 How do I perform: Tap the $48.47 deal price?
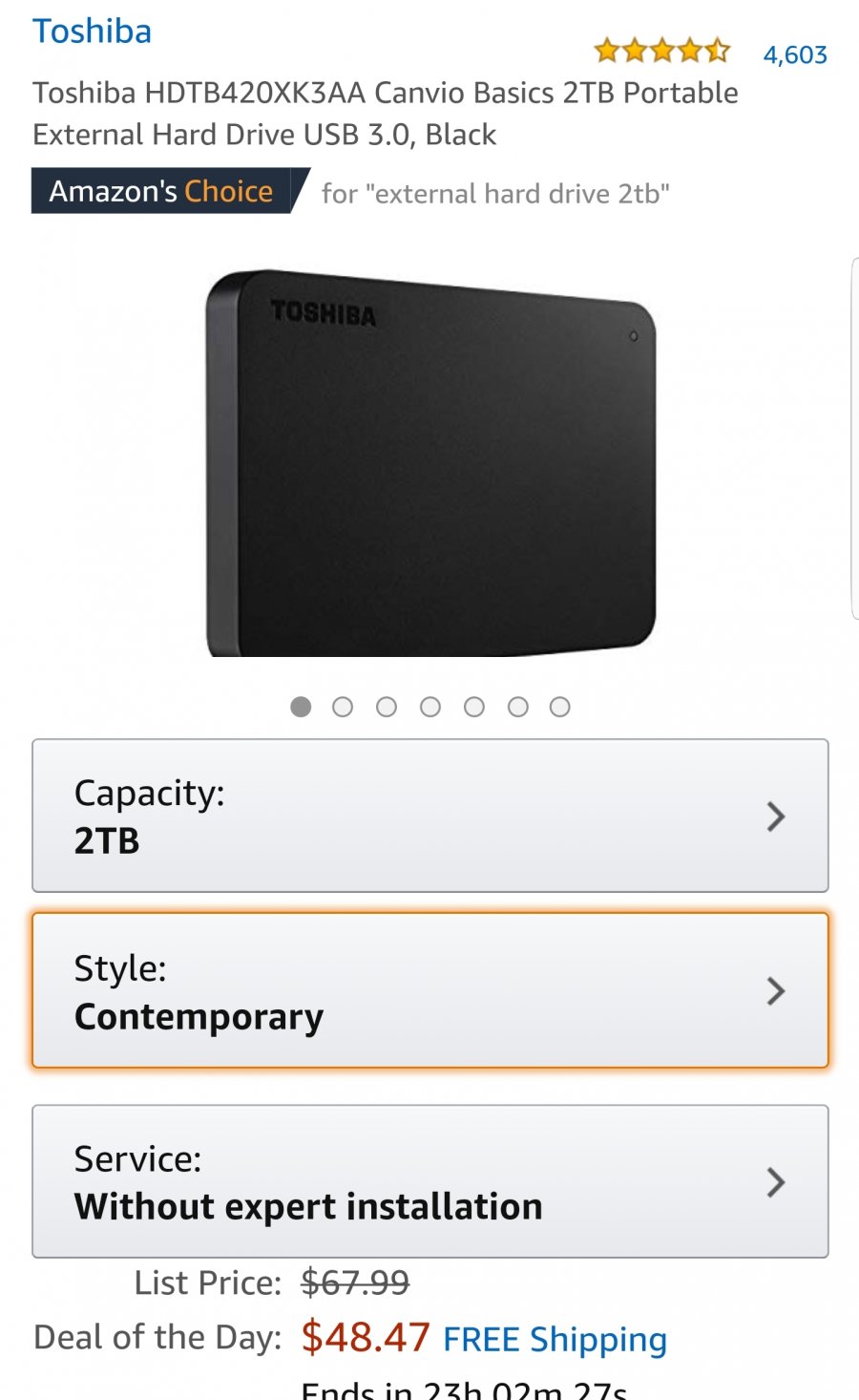tap(366, 1337)
